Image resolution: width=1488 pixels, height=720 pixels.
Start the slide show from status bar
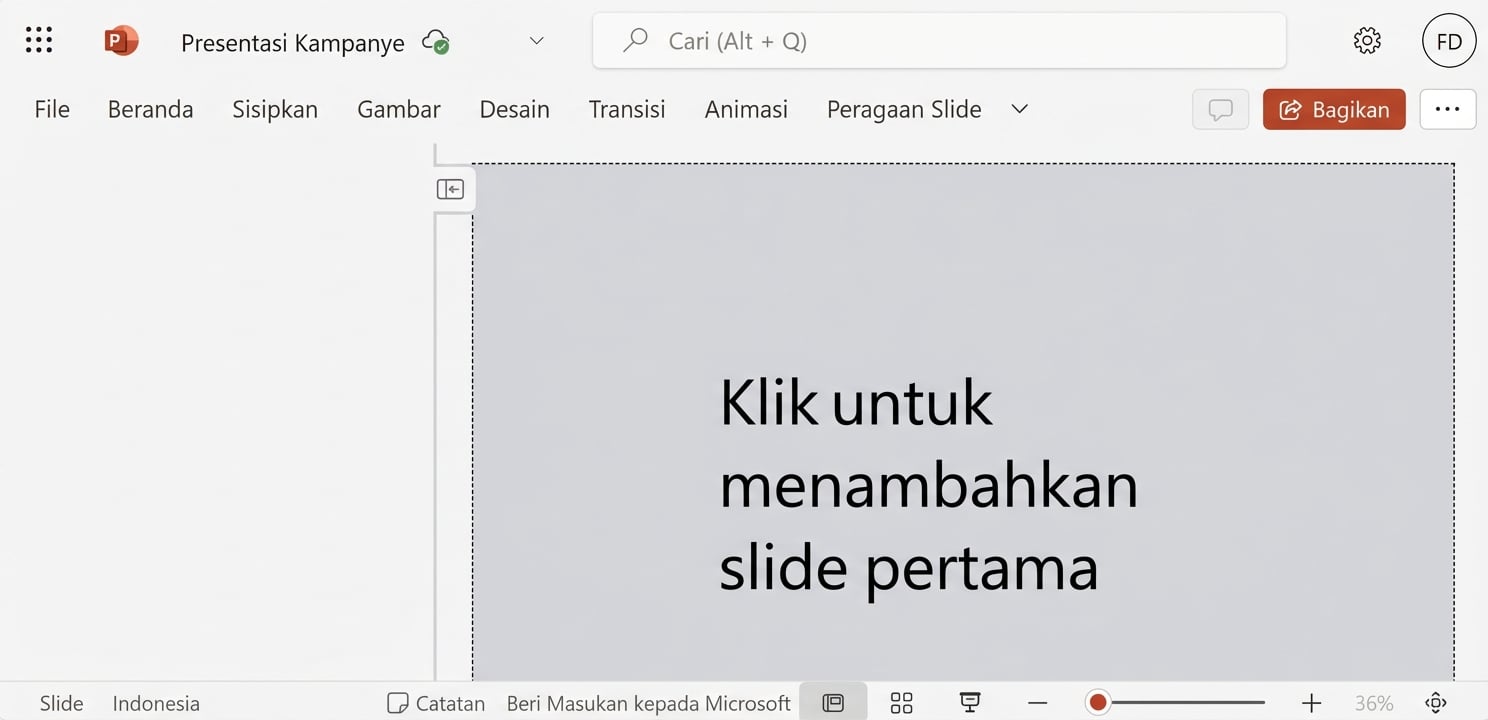[968, 702]
